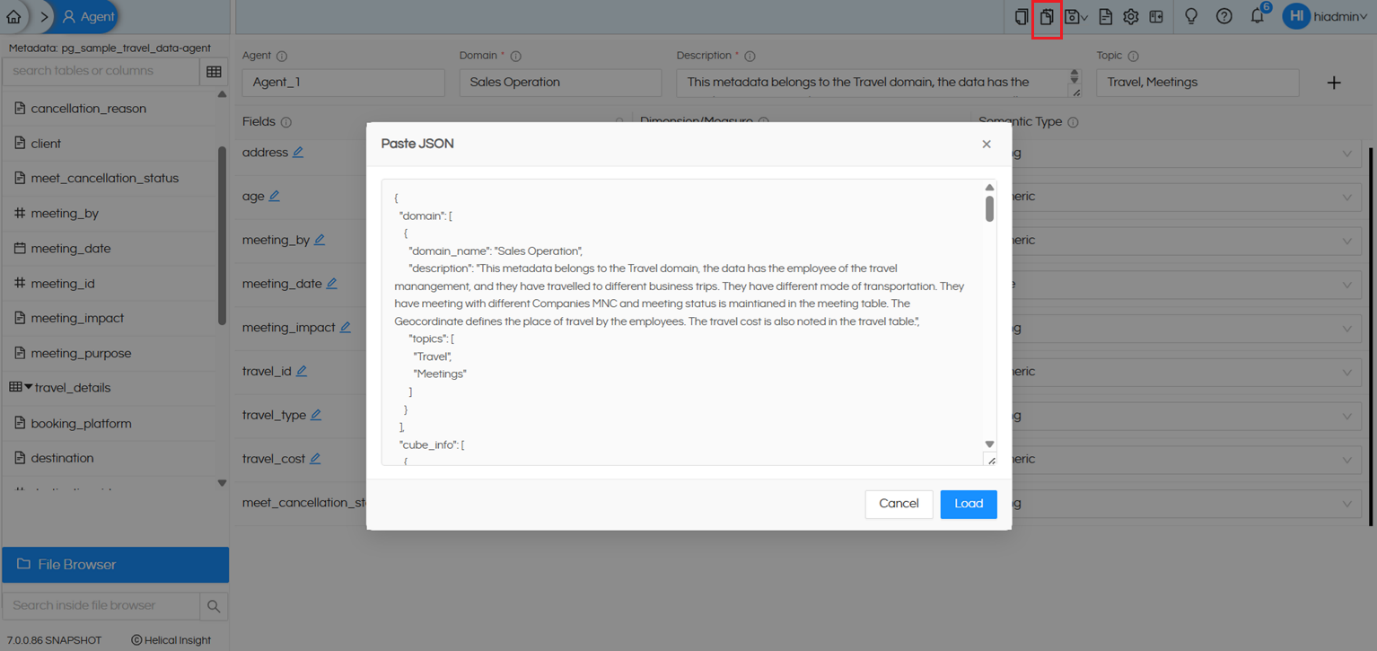Toggle the sidebar panel layout icon
1377x651 pixels.
pyautogui.click(x=1156, y=17)
